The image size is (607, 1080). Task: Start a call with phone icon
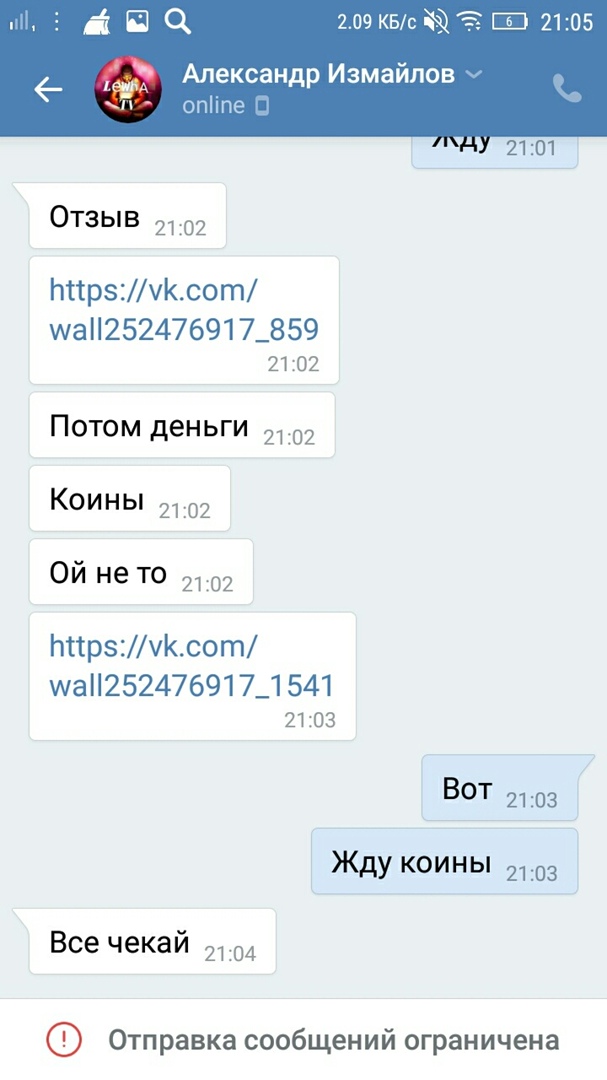(567, 89)
